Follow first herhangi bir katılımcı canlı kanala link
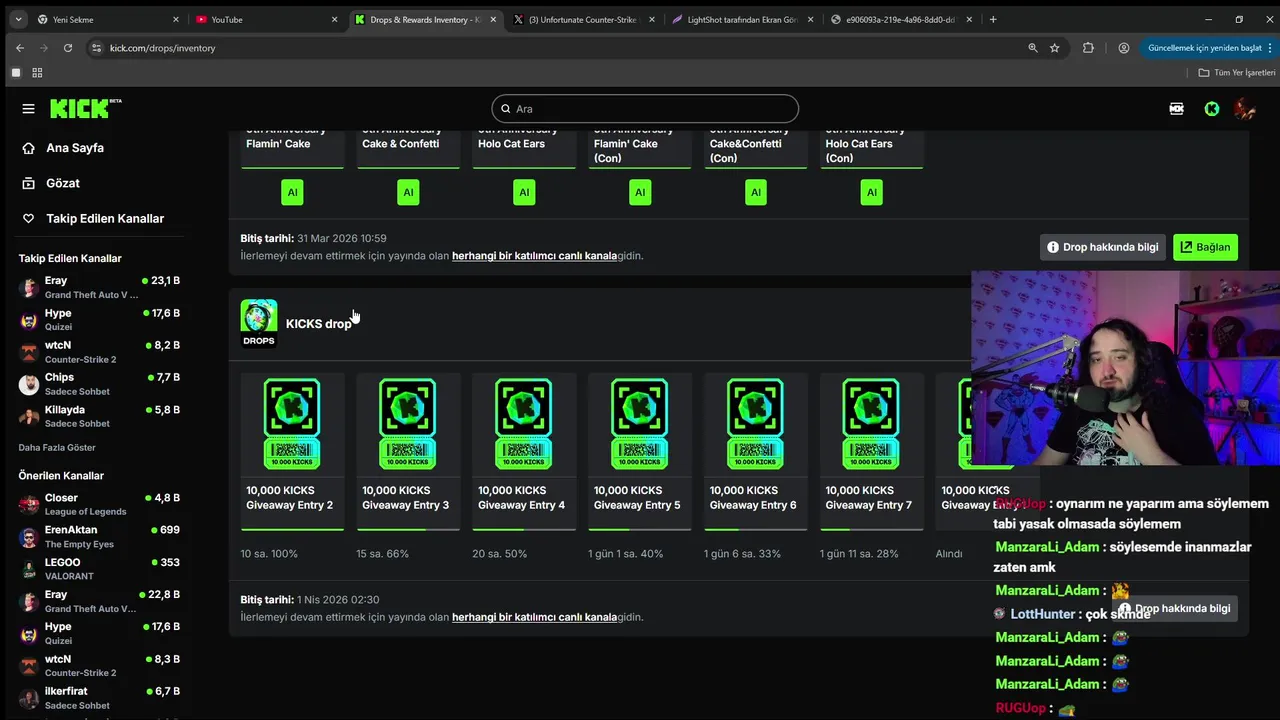The width and height of the screenshot is (1280, 720). 534,256
